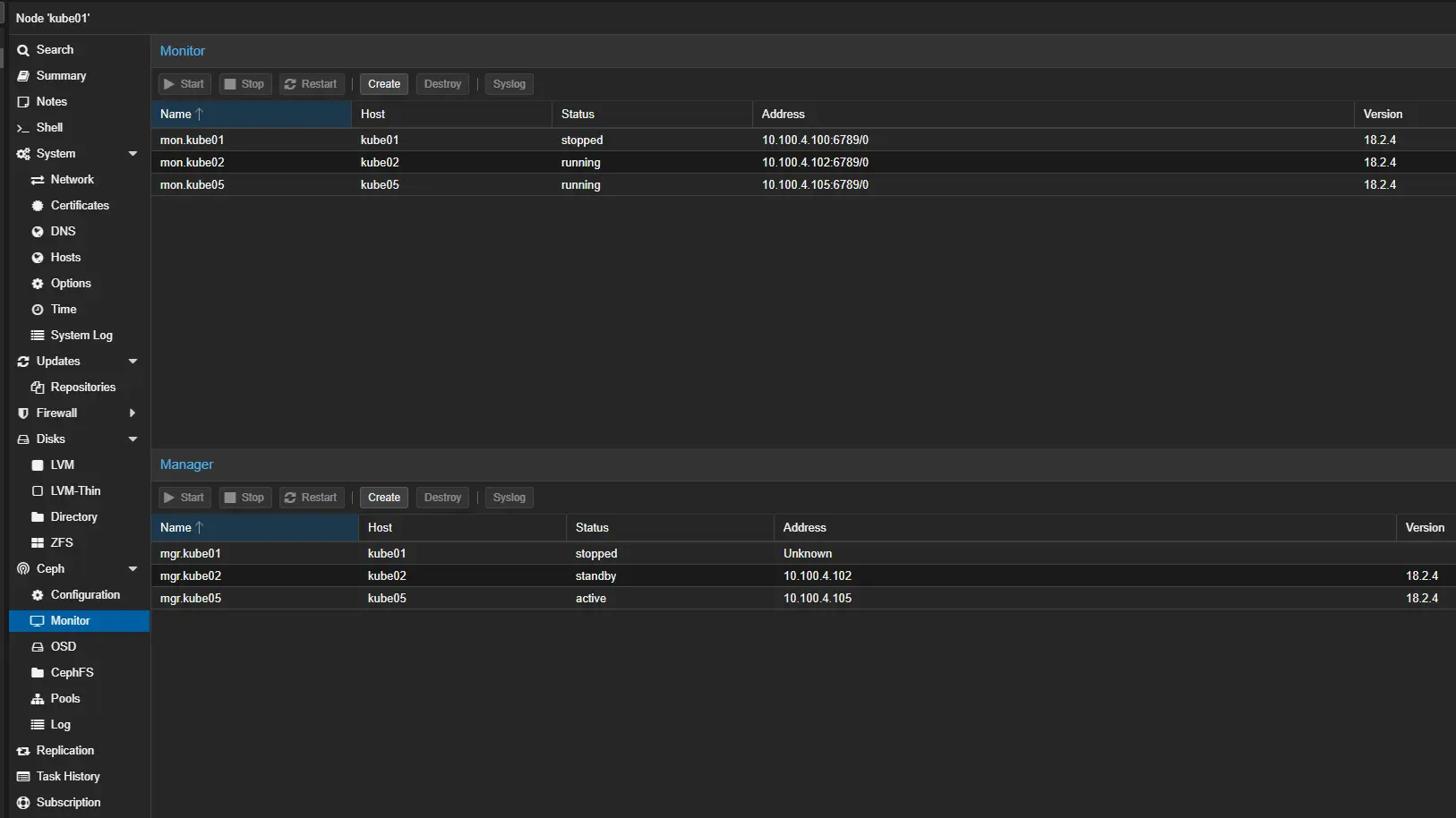
Task: Click the CephFS folder icon
Action: (38, 673)
